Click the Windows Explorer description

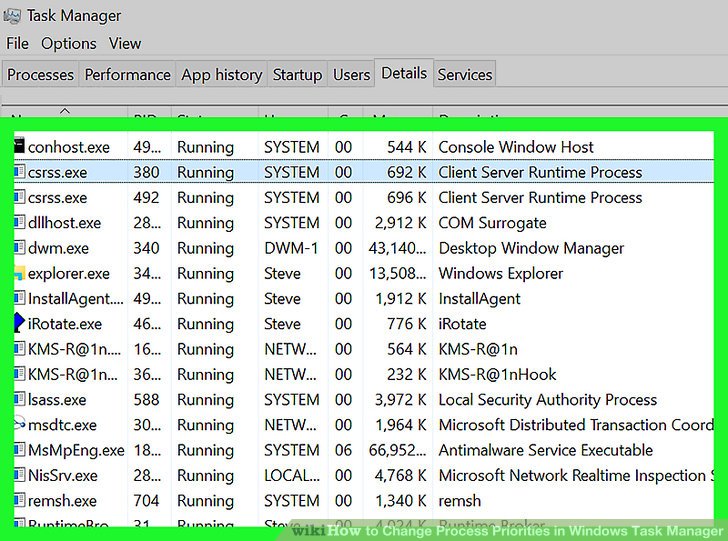click(500, 274)
